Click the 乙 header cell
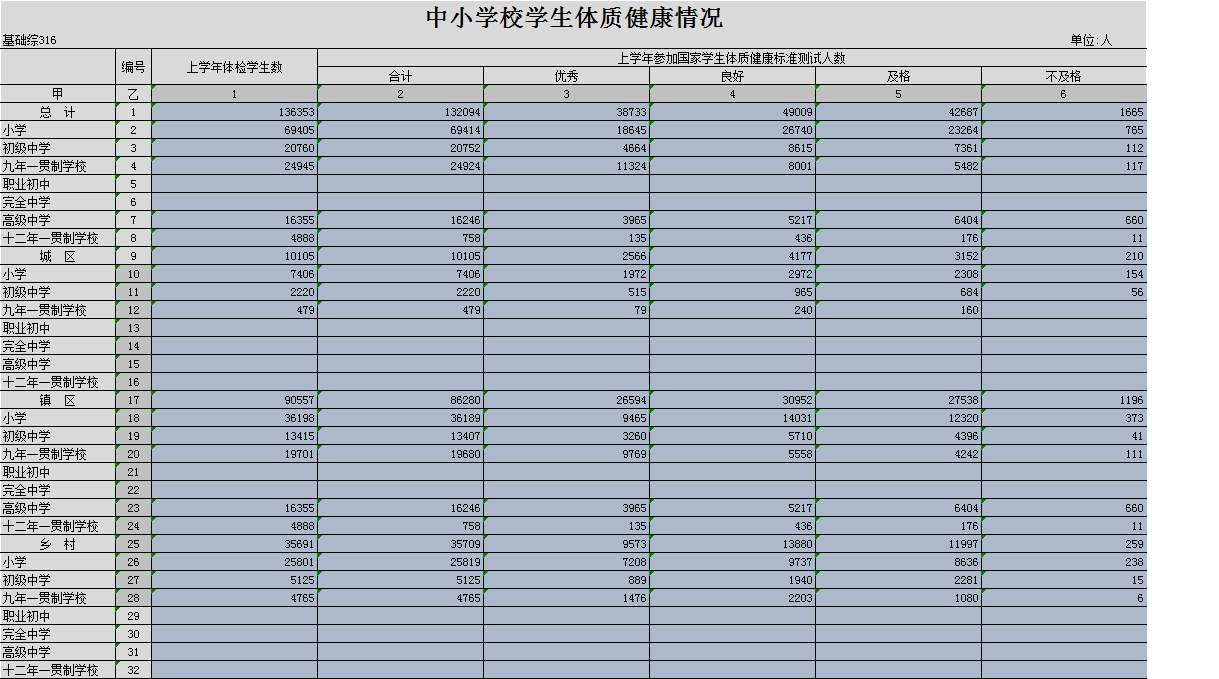 [134, 94]
